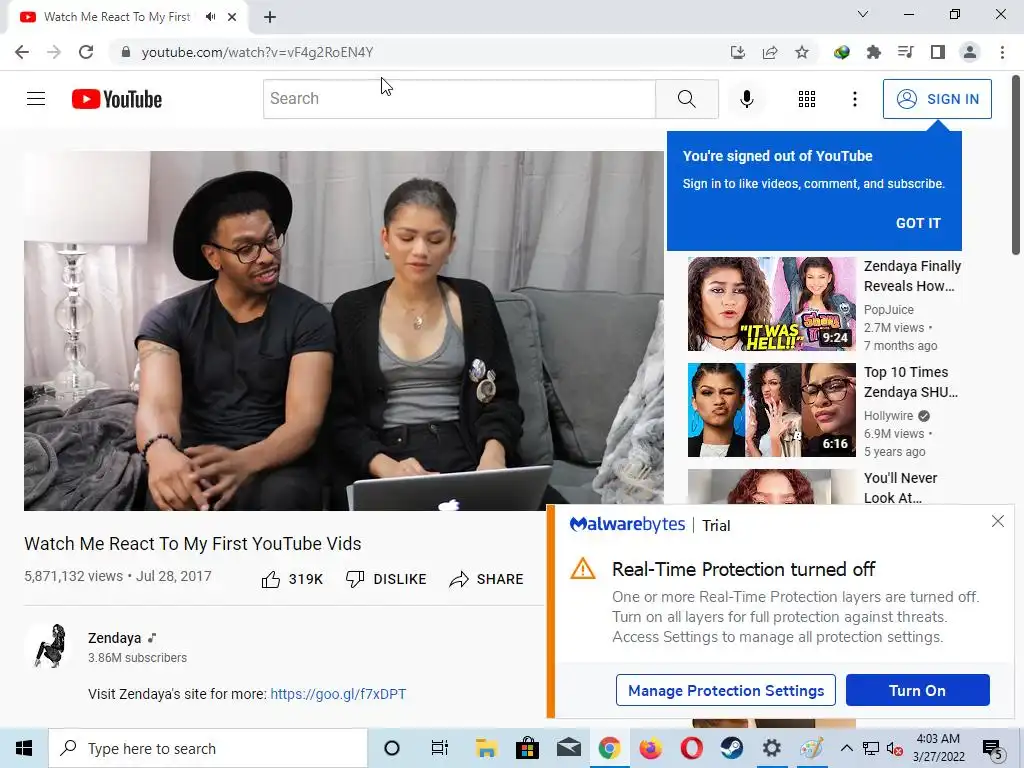
Task: Click the SIGN IN button
Action: pyautogui.click(x=937, y=99)
